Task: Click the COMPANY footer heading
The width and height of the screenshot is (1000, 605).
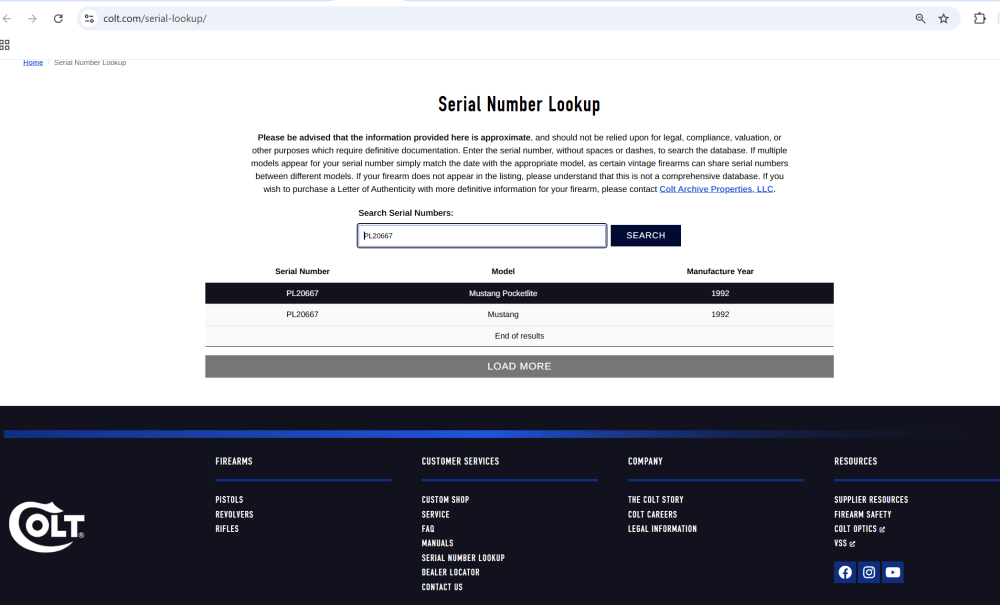Action: coord(645,461)
